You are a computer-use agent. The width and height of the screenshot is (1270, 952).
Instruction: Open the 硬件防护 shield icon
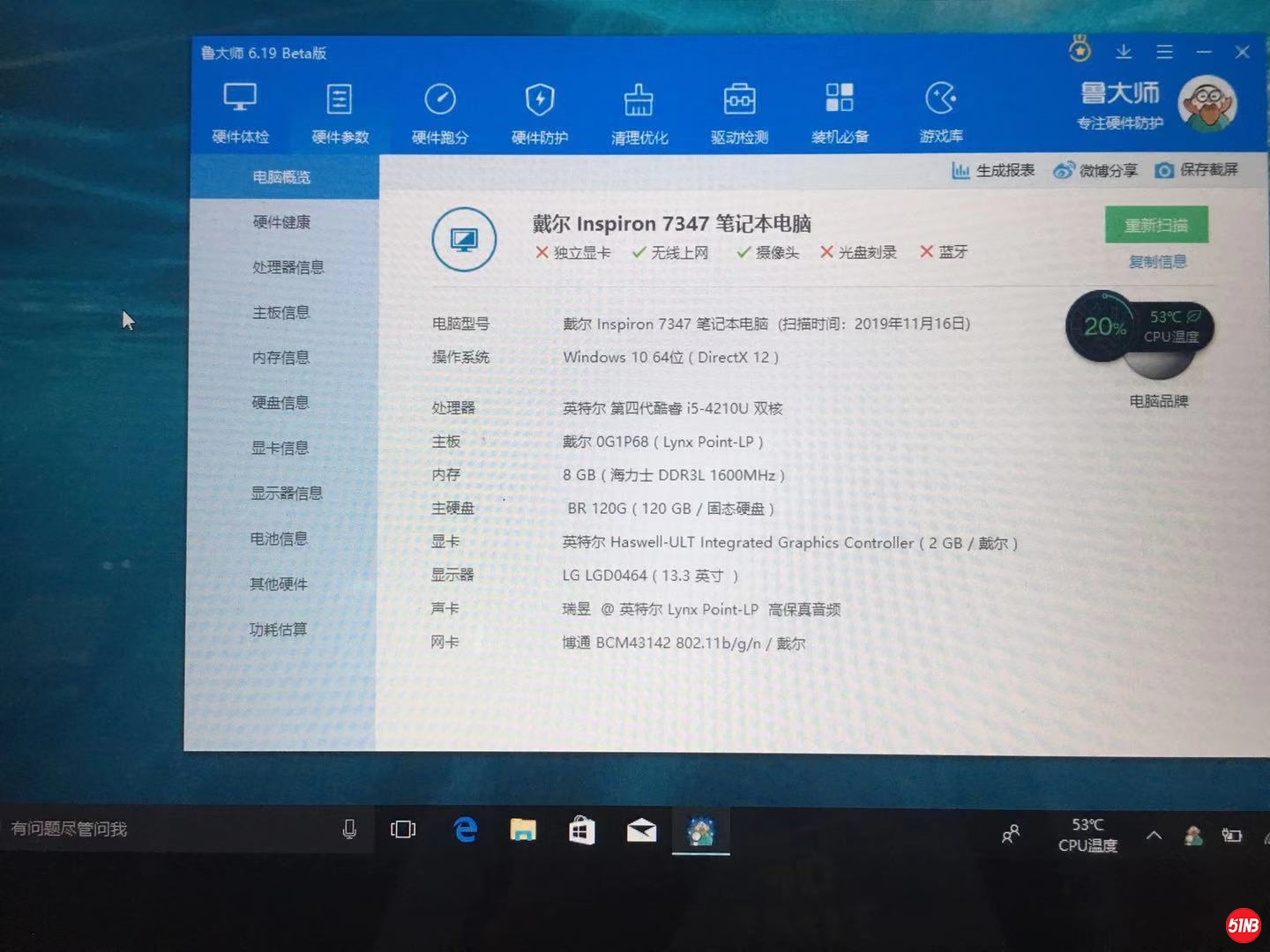click(x=540, y=100)
